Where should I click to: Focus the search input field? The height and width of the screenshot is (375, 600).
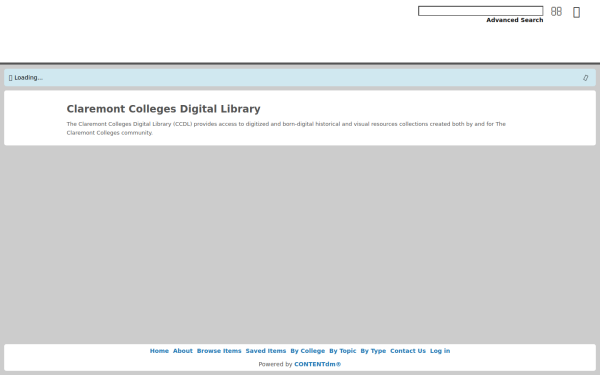point(481,11)
